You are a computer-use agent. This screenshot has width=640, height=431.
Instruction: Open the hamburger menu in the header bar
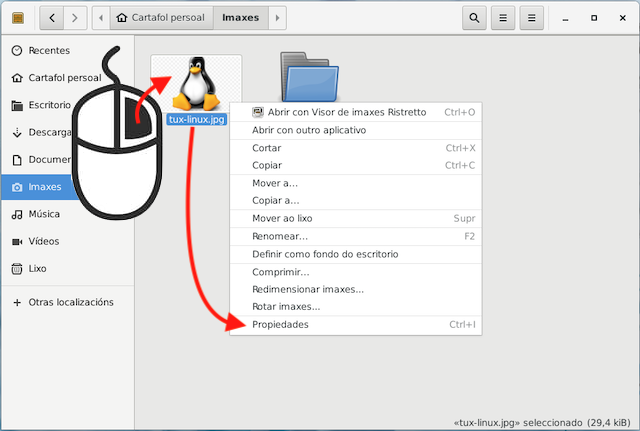click(533, 18)
